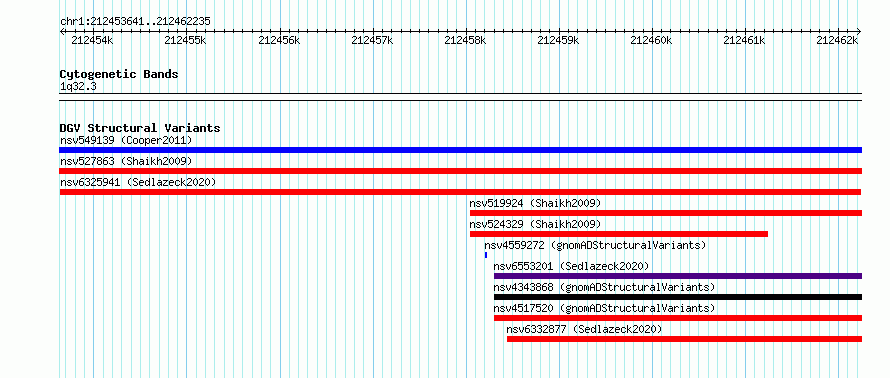Click the red nsv524329 variant bar
This screenshot has width=890, height=378.
click(619, 234)
